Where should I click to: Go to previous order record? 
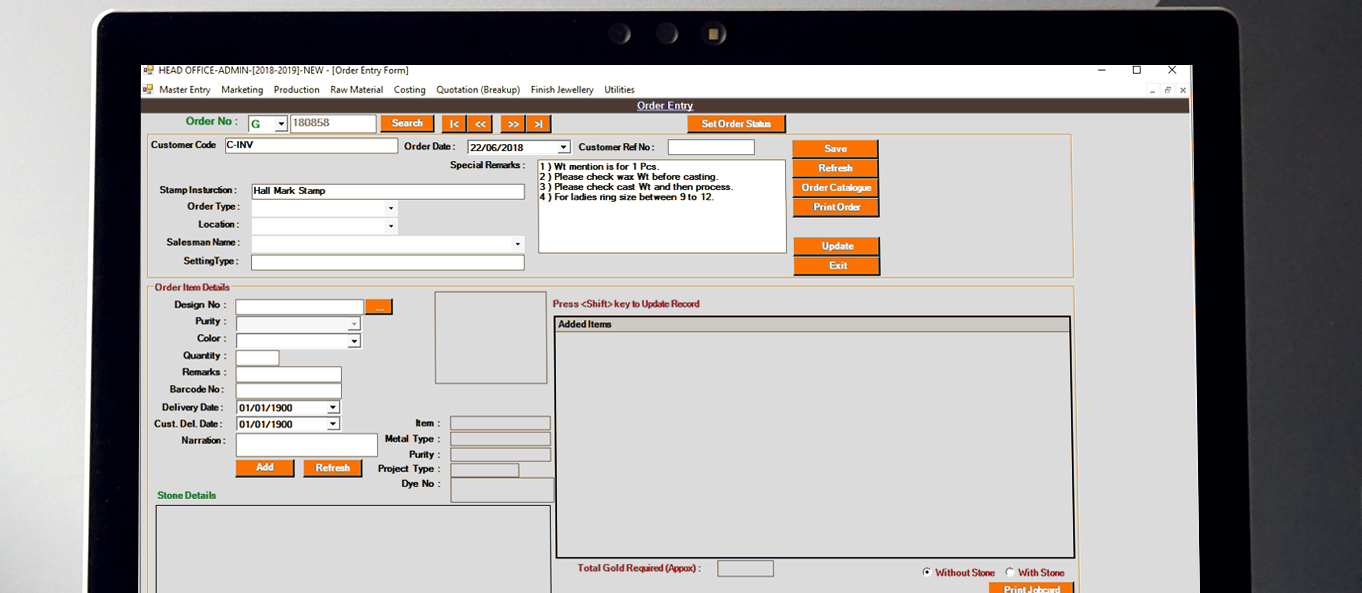pyautogui.click(x=481, y=124)
